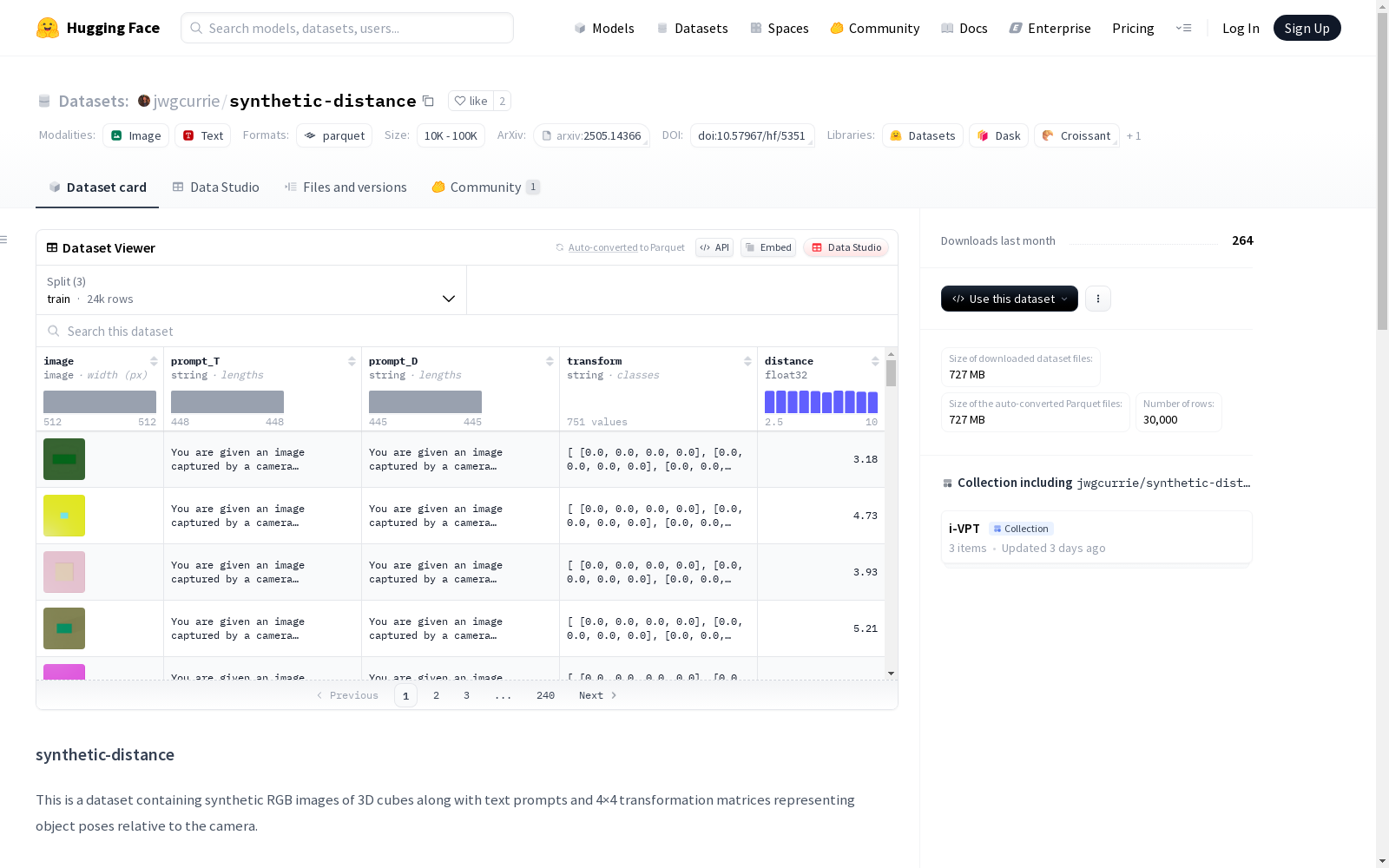Focus the Search models, datasets, users field
This screenshot has width=1389, height=868.
(x=347, y=28)
